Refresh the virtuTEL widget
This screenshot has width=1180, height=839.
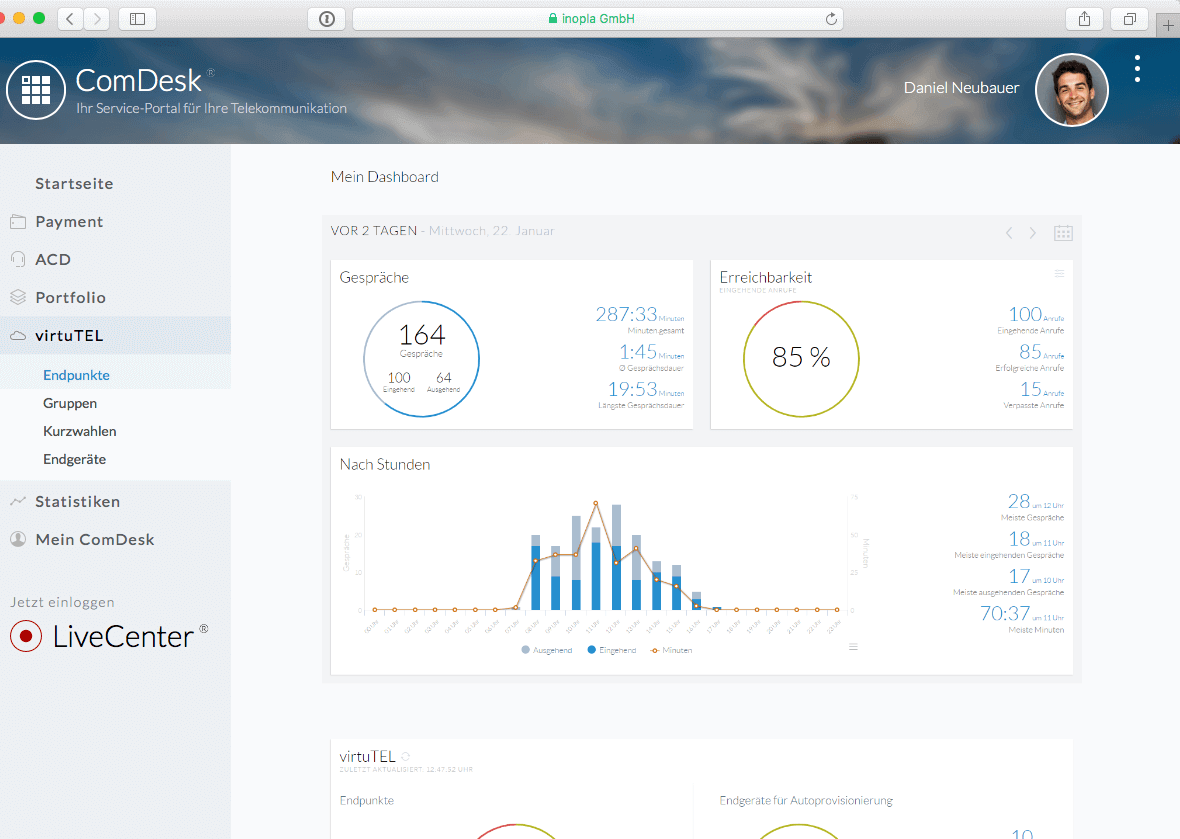coord(406,757)
